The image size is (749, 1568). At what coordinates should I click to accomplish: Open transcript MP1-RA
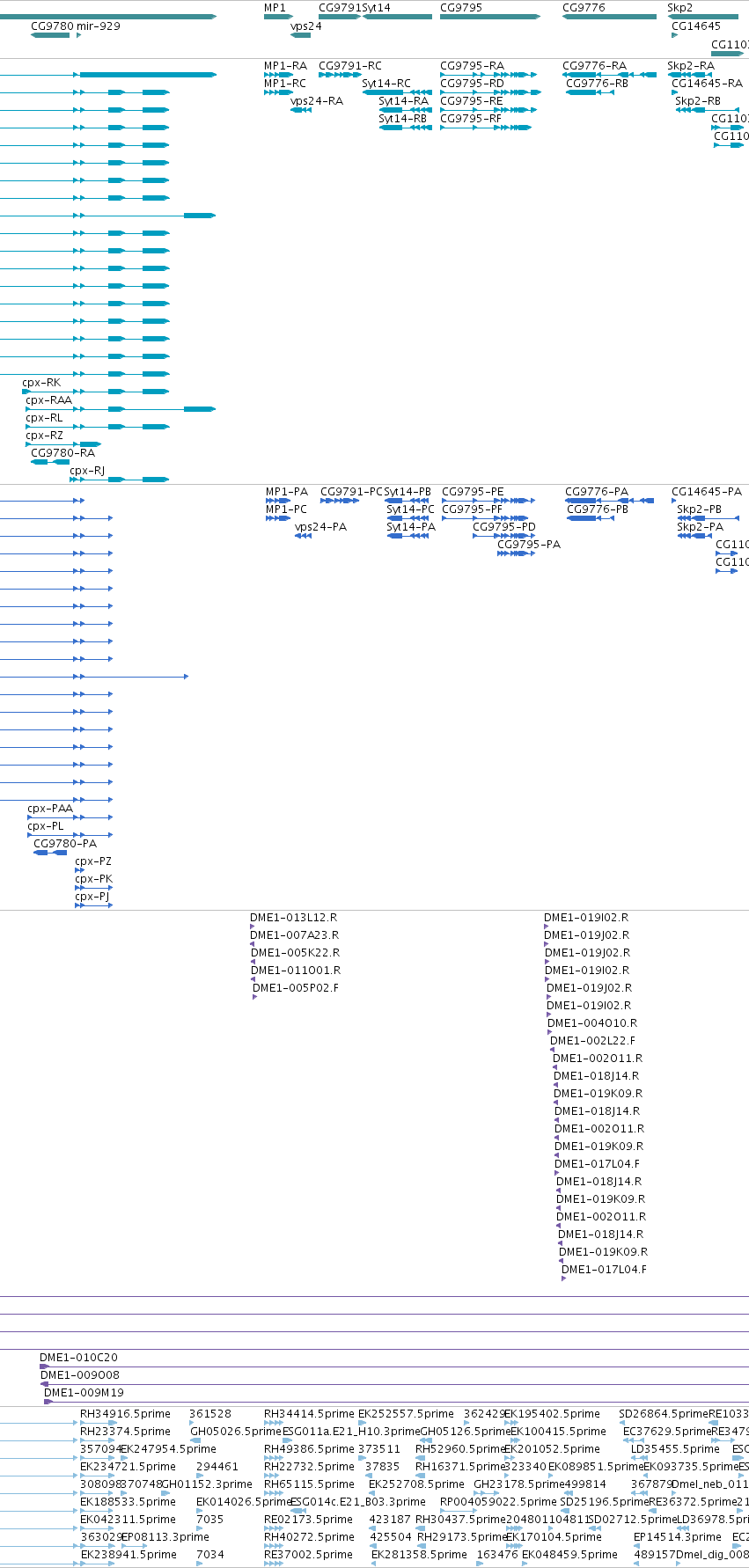point(285,66)
